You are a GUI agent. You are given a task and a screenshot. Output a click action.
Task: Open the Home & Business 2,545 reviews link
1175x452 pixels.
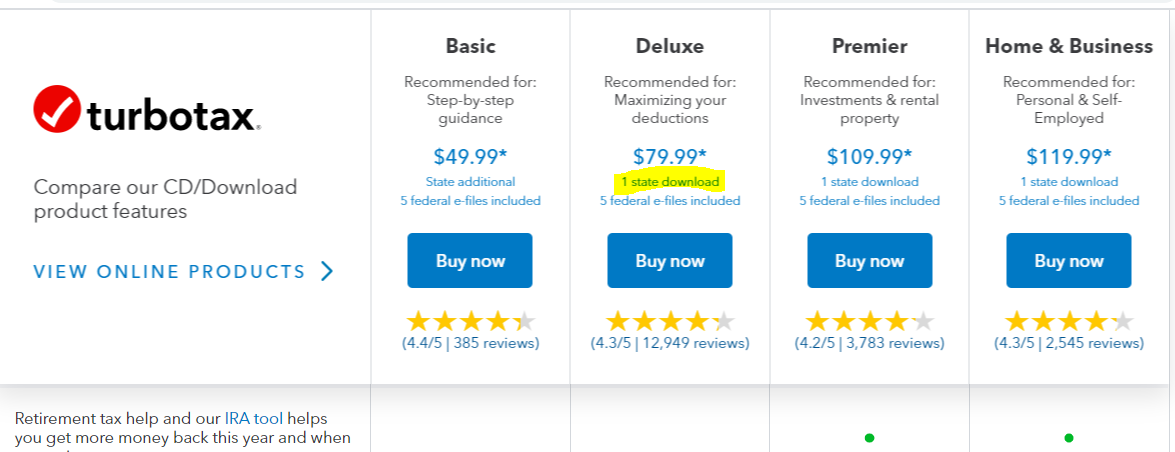(x=1069, y=343)
